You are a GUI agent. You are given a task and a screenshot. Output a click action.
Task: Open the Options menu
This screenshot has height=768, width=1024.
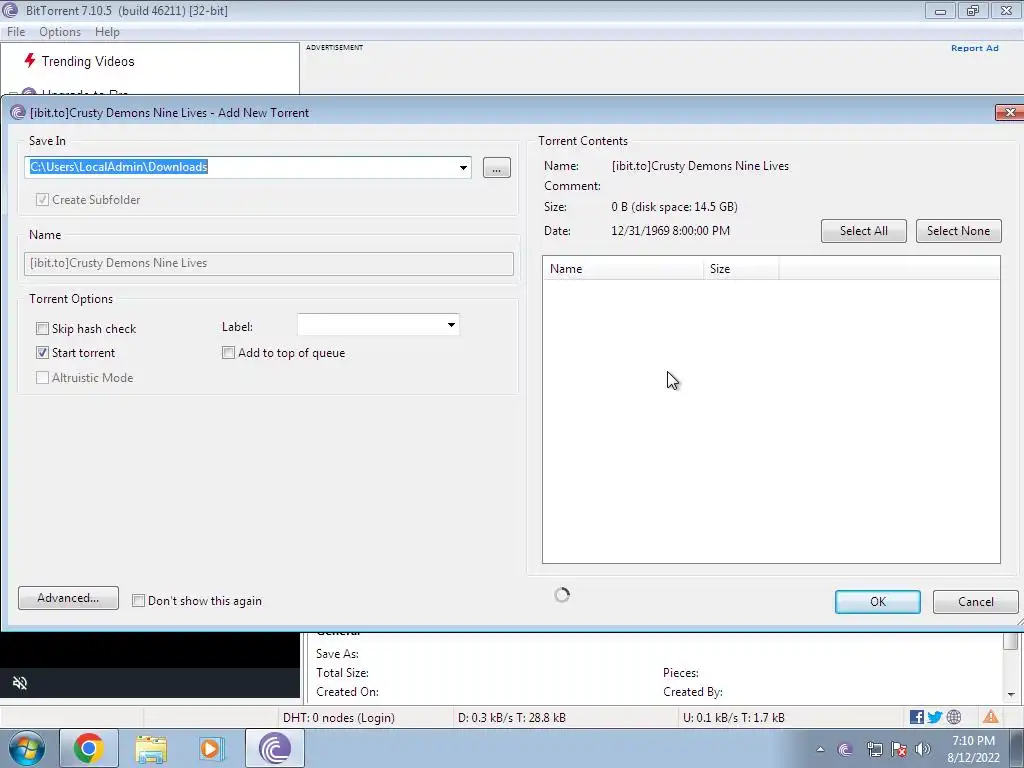pos(60,32)
